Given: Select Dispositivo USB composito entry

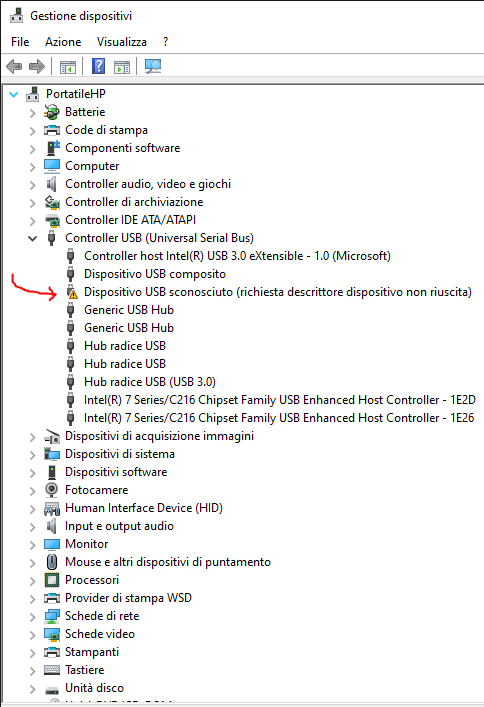Looking at the screenshot, I should click(155, 274).
